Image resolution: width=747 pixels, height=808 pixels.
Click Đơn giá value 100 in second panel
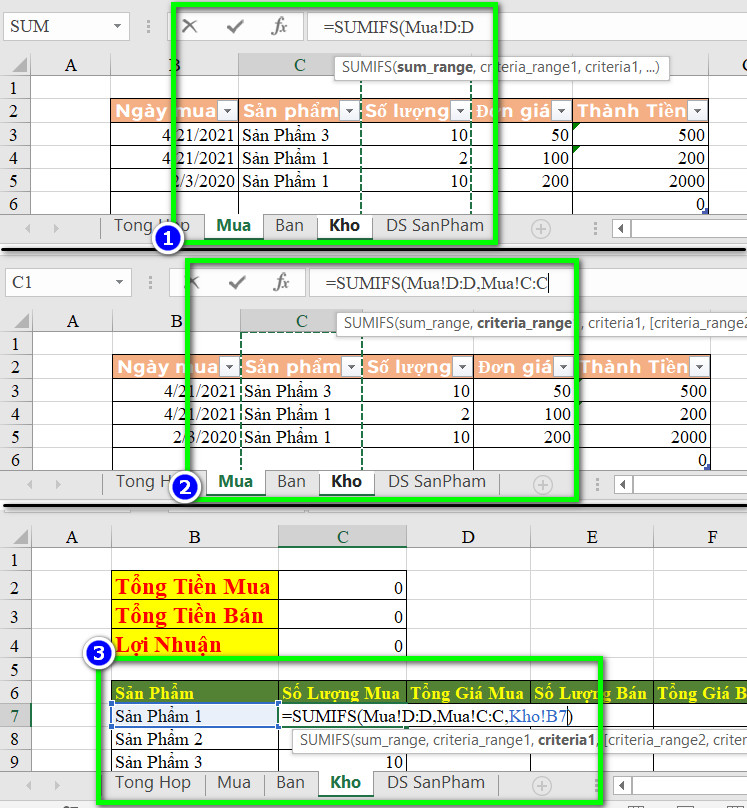pyautogui.click(x=524, y=414)
